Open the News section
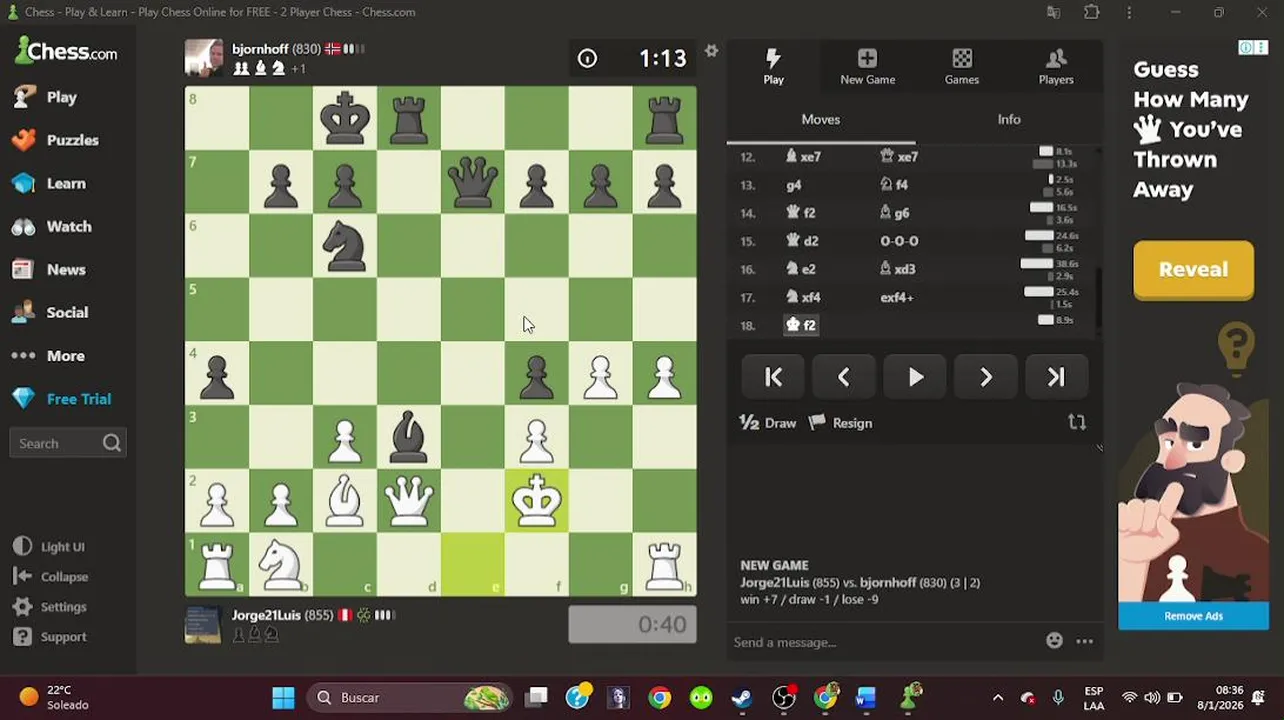This screenshot has width=1284, height=720. [49, 269]
